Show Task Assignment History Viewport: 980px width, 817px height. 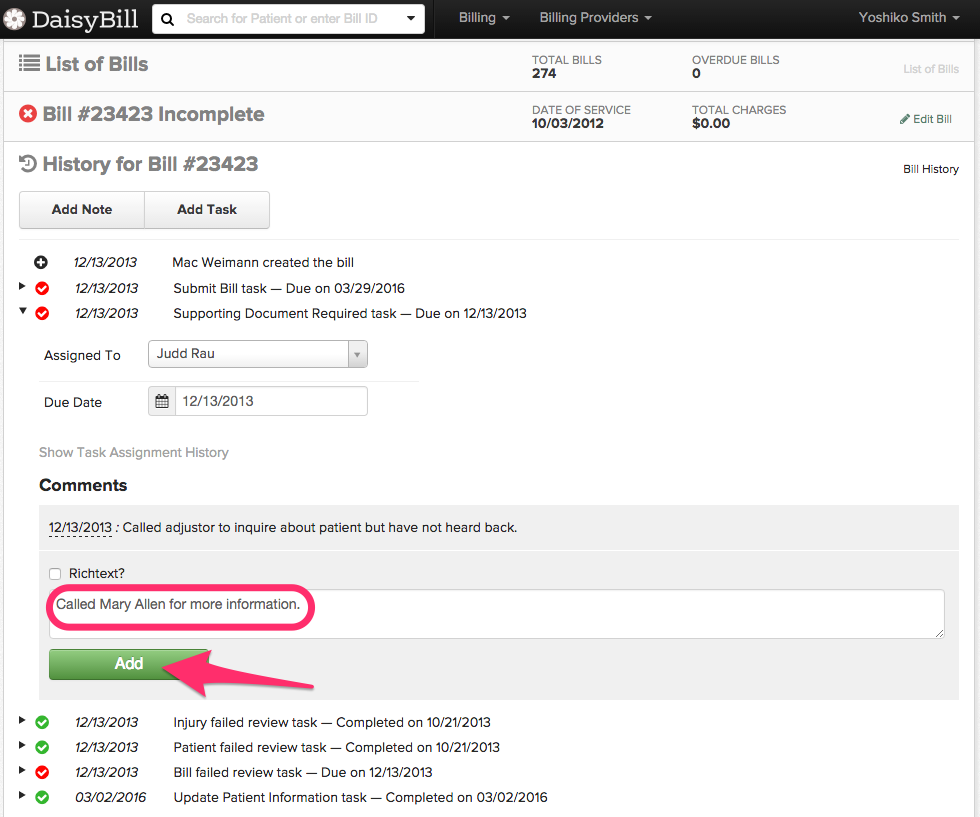click(134, 452)
